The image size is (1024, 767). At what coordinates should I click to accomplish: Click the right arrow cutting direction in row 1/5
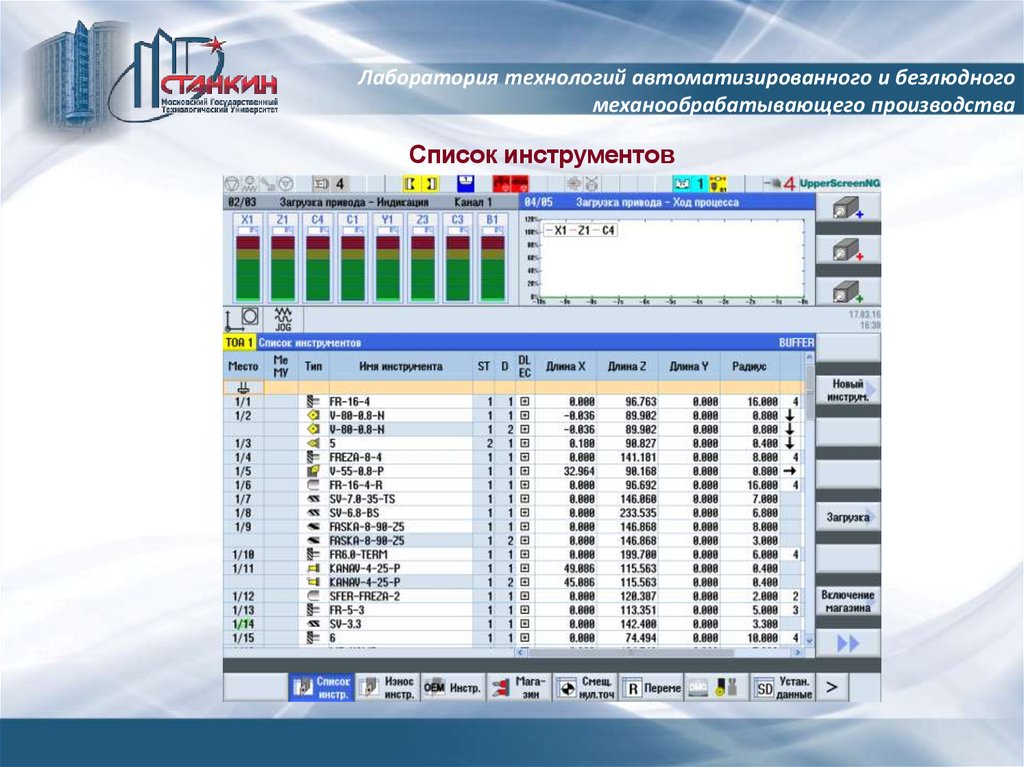(790, 471)
